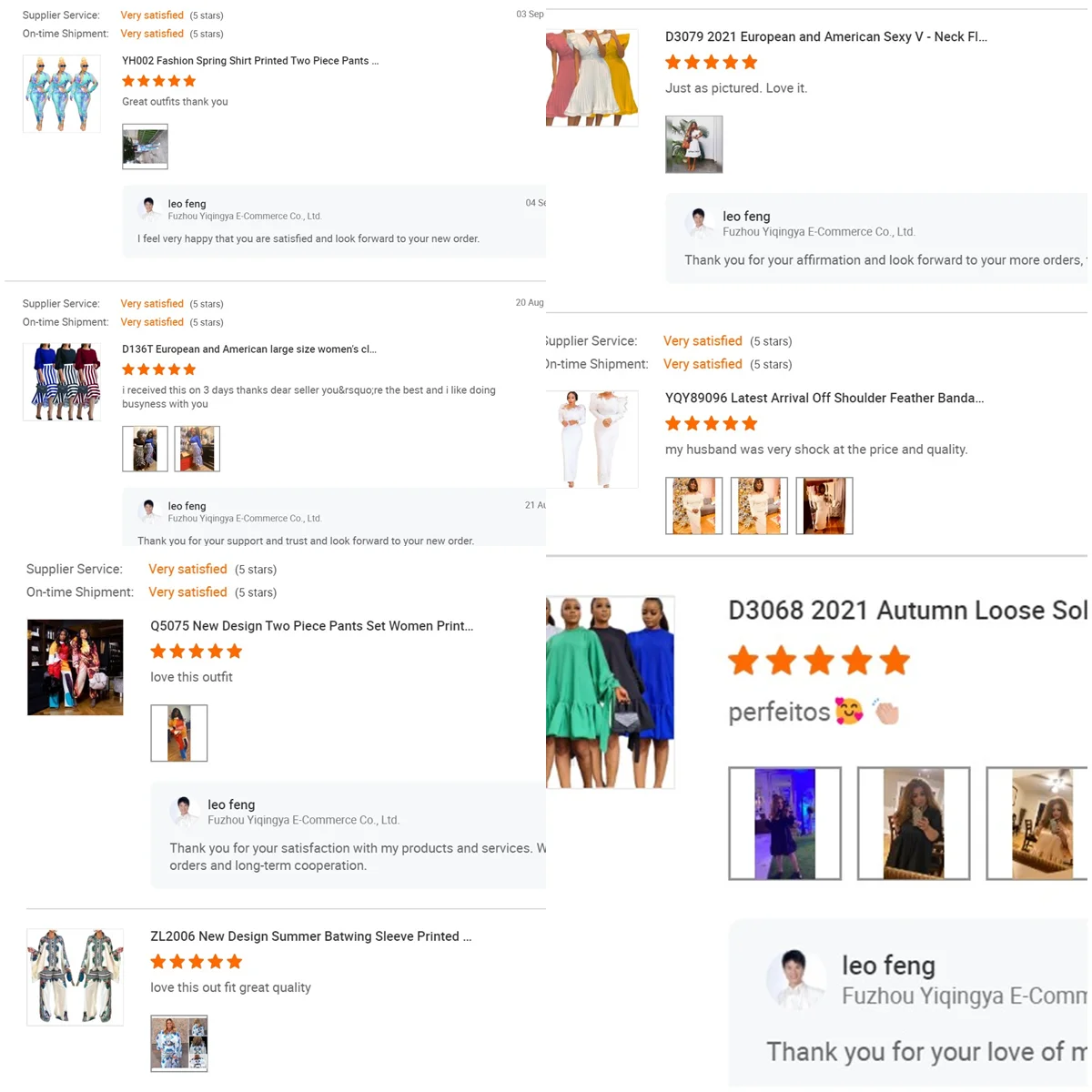
Task: Open YQY89096 Off Shoulder Feather product title
Action: (x=824, y=399)
